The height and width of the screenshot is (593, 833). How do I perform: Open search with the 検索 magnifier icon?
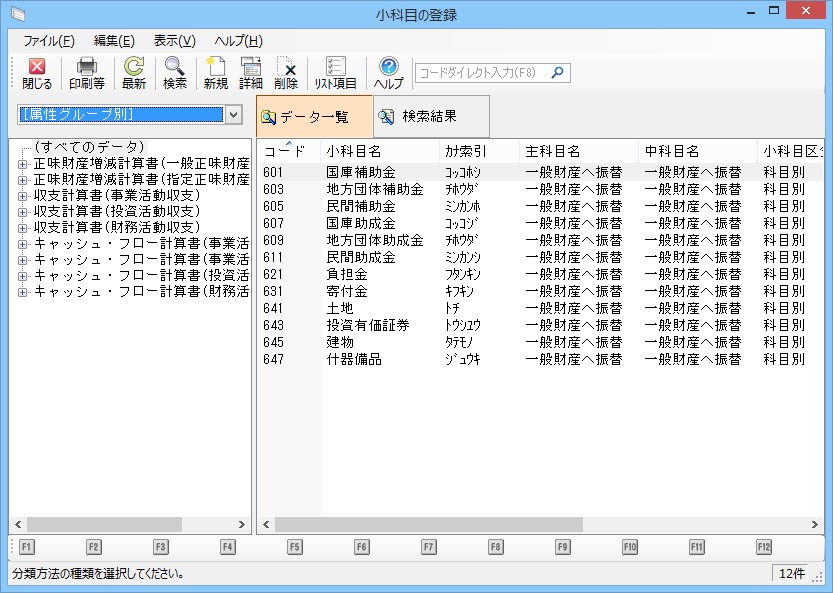tap(175, 67)
